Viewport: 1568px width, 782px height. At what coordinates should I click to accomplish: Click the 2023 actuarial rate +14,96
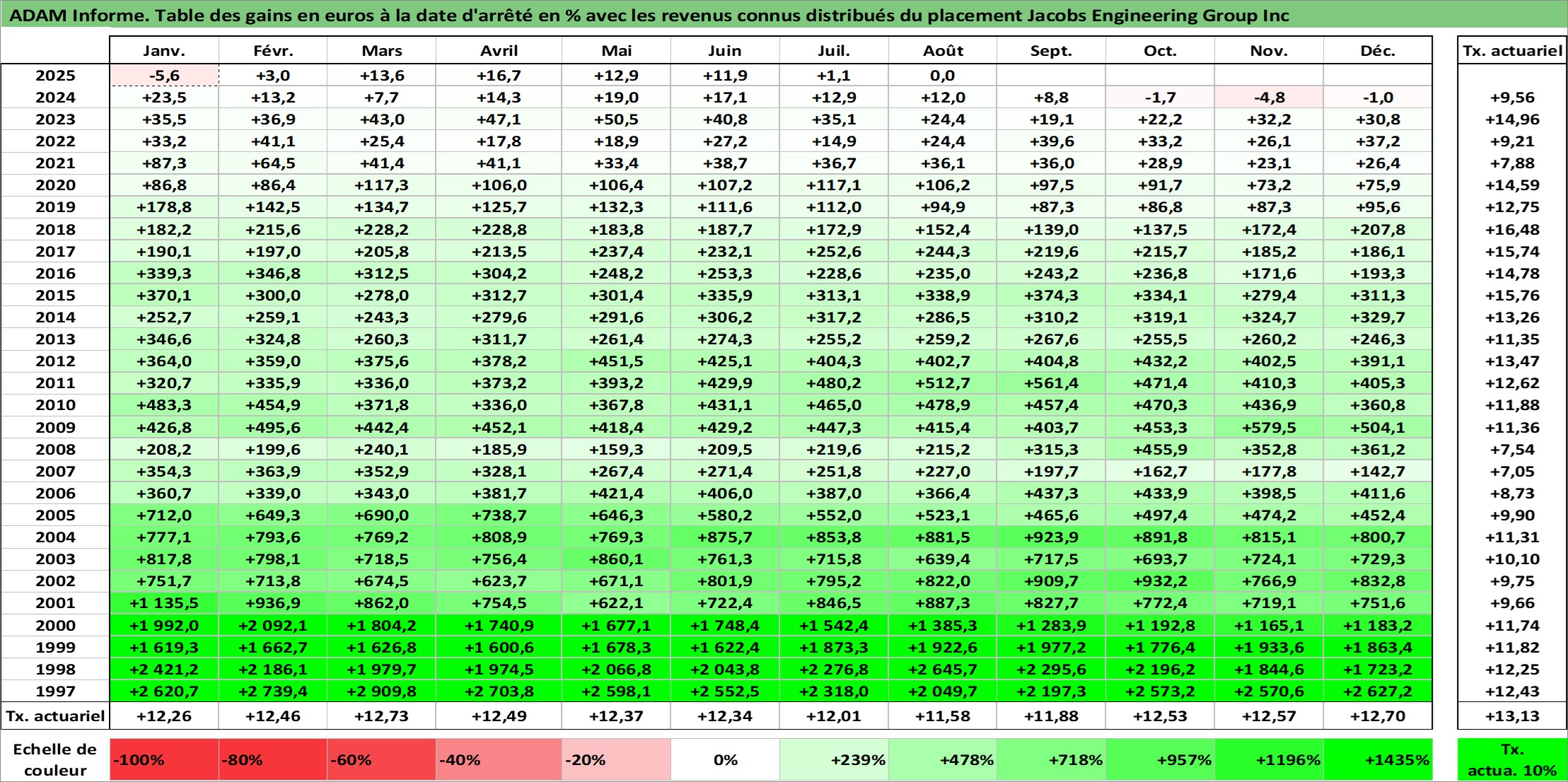(1512, 119)
